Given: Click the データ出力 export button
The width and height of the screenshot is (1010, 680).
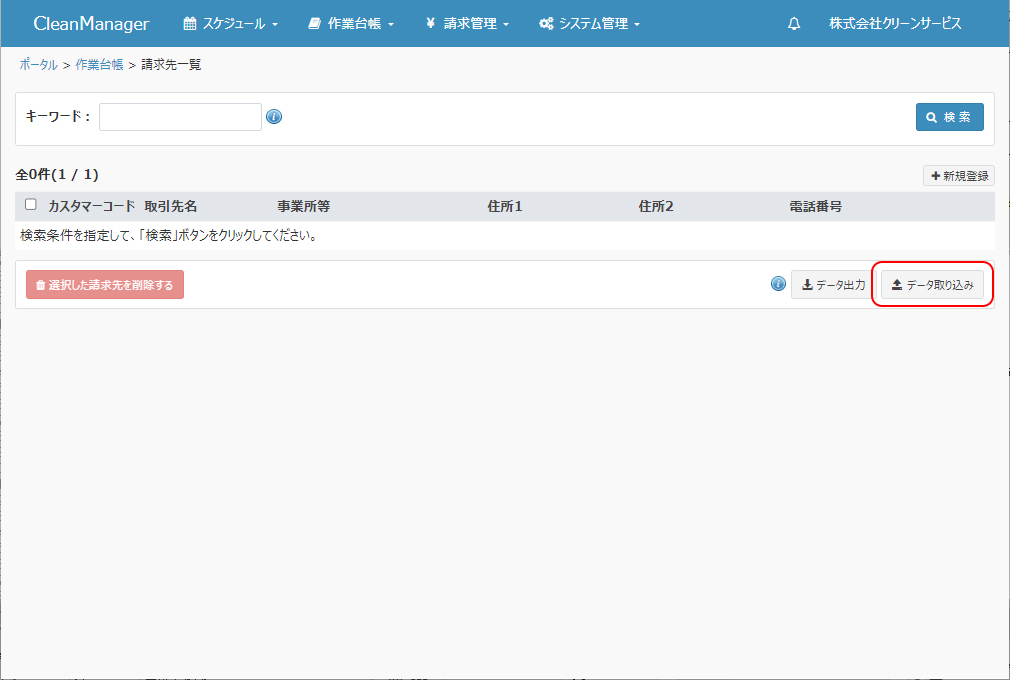Looking at the screenshot, I should click(833, 285).
